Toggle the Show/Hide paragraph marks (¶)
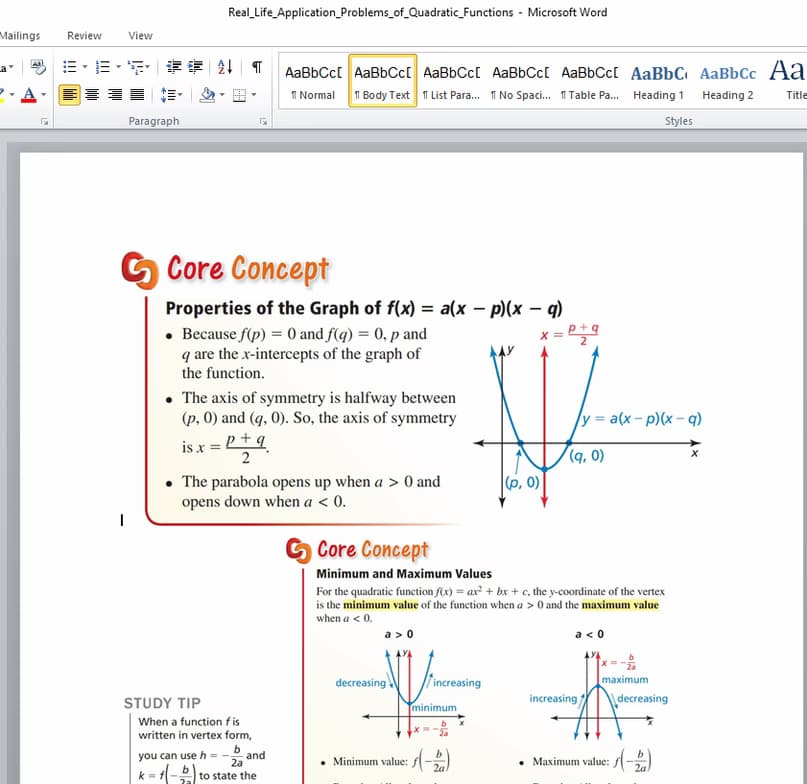This screenshot has width=807, height=784. 257,68
